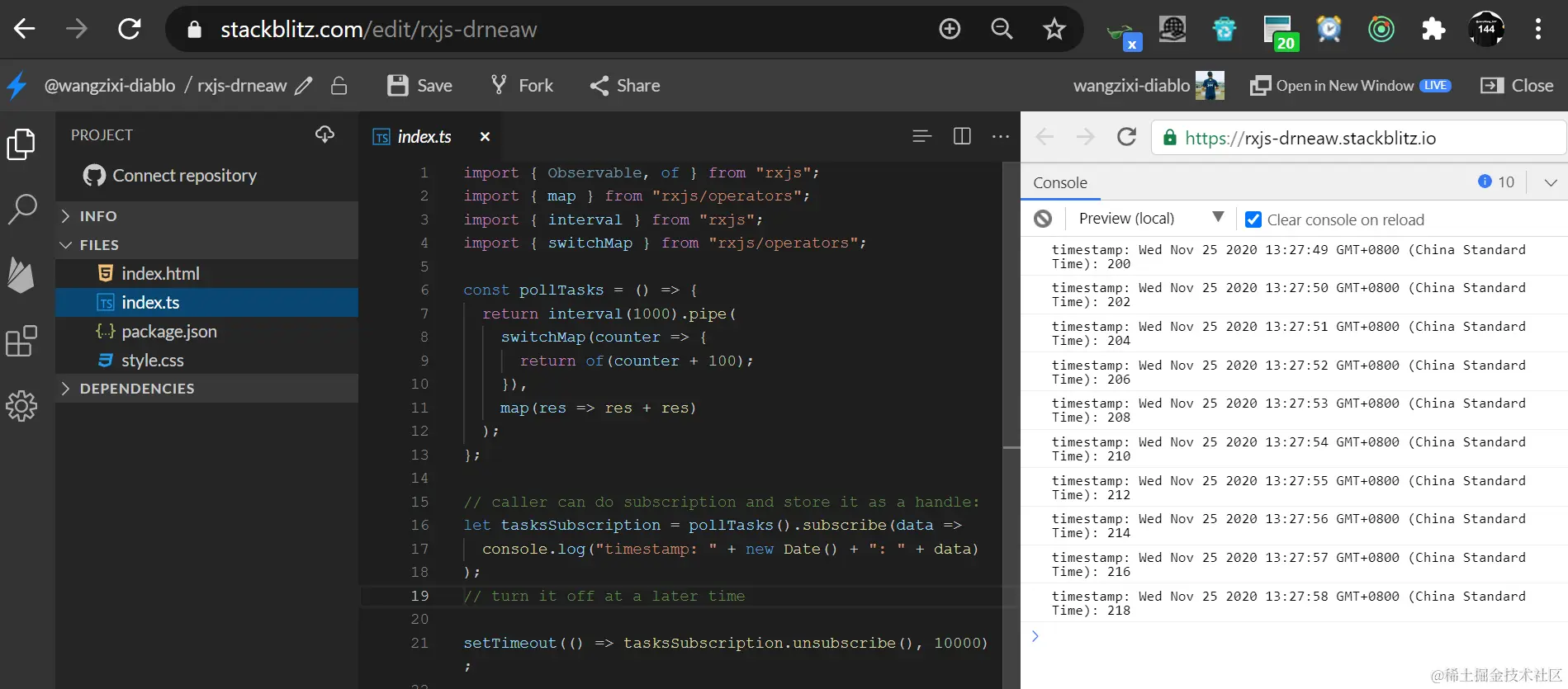The height and width of the screenshot is (689, 1568).
Task: Collapse the FILES section
Action: coord(206,245)
